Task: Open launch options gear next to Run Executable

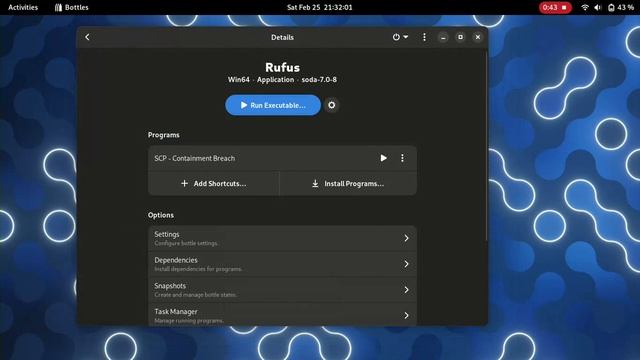Action: [x=332, y=105]
